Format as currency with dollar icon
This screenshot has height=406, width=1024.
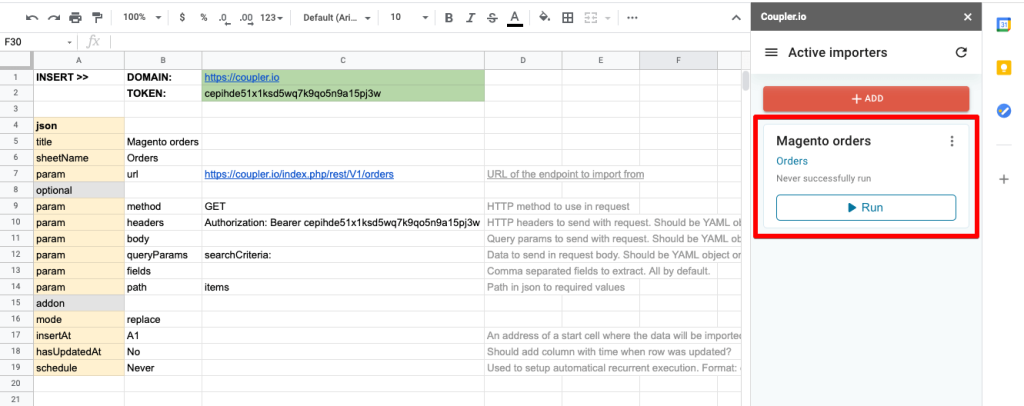(182, 18)
